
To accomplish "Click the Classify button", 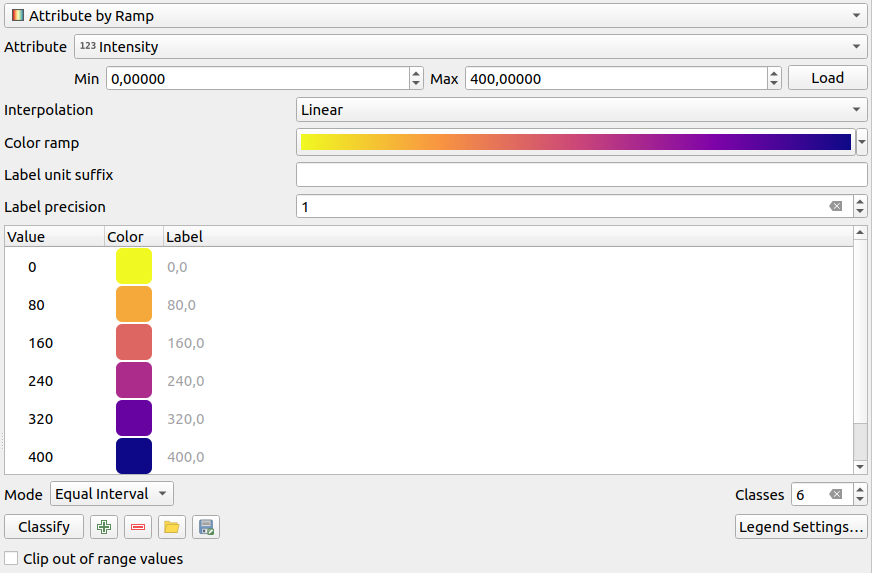I will 44,527.
